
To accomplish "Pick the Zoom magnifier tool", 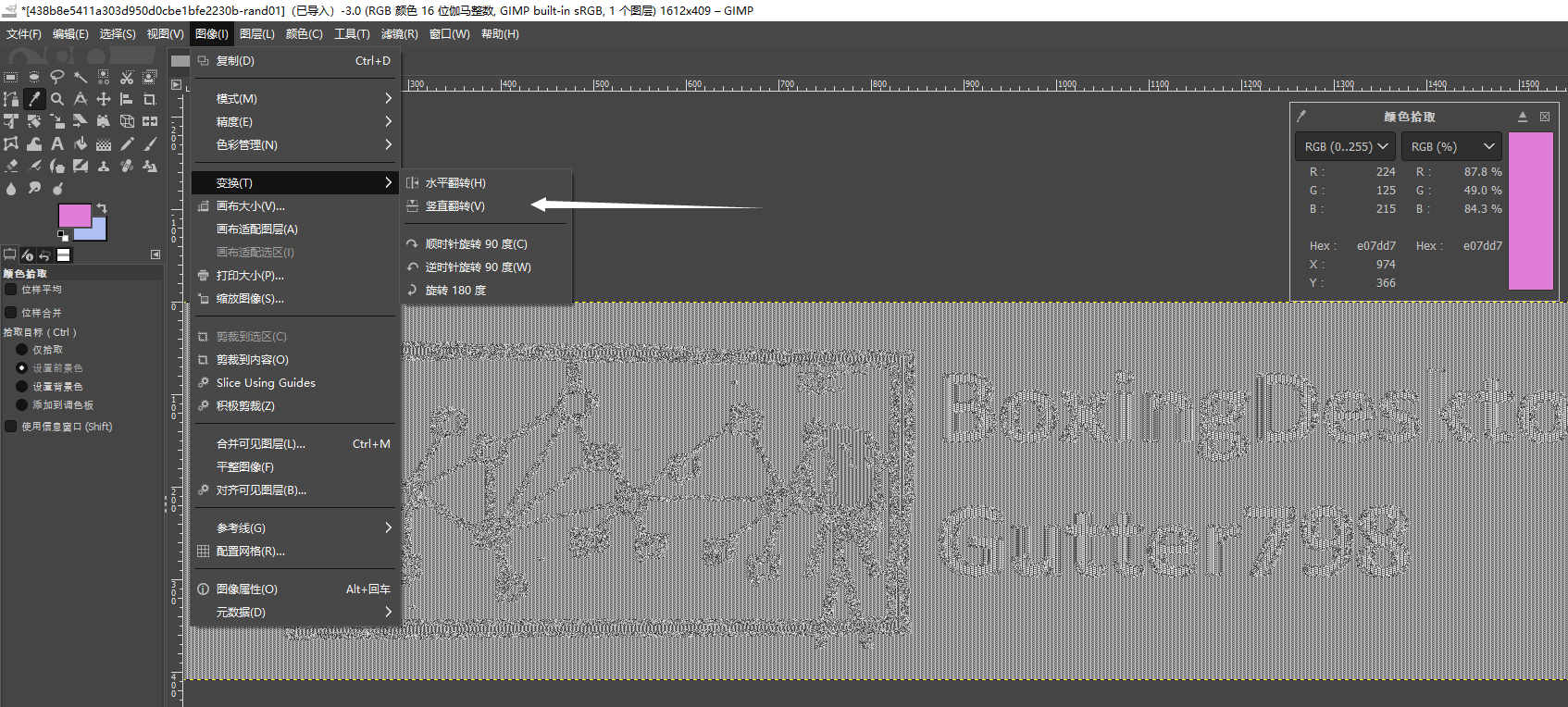I will (x=57, y=99).
